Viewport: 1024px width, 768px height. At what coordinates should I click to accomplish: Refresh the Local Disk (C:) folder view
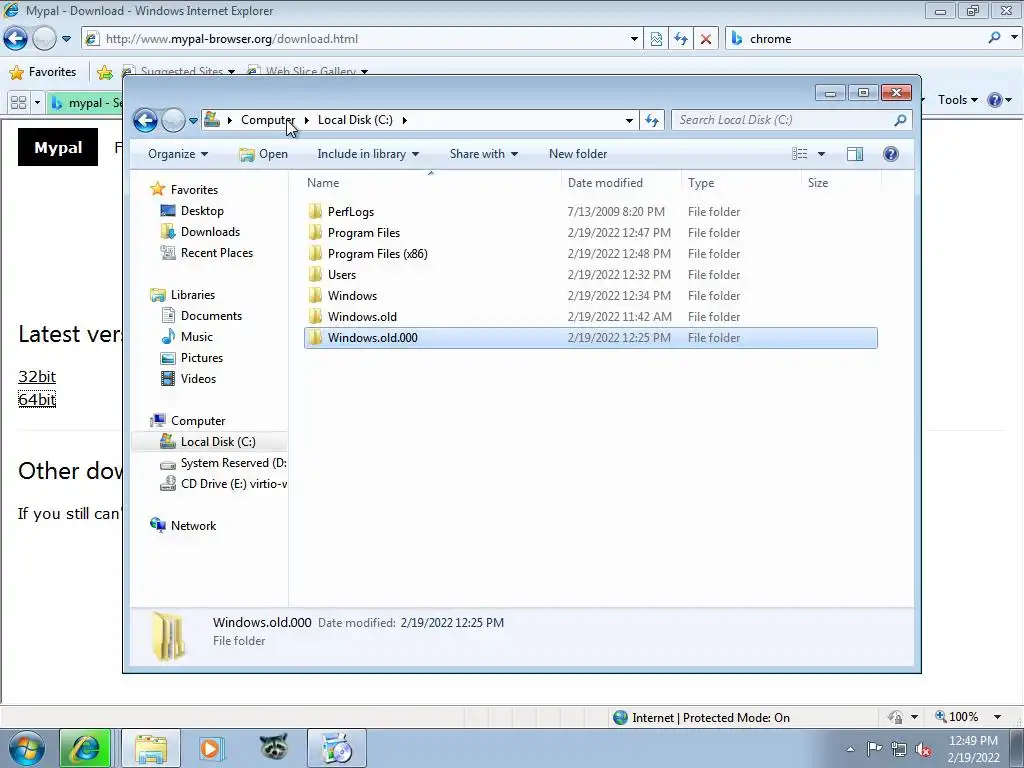click(x=652, y=120)
